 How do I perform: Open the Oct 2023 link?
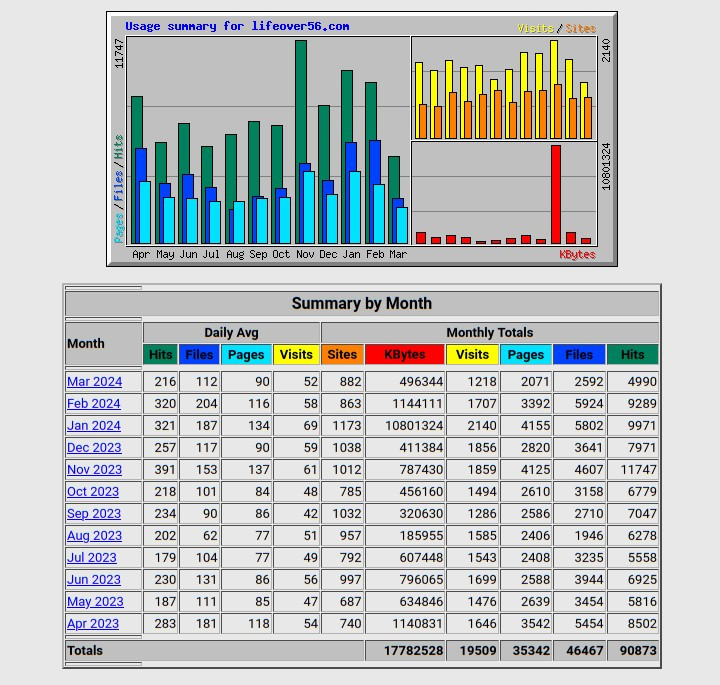click(x=93, y=492)
